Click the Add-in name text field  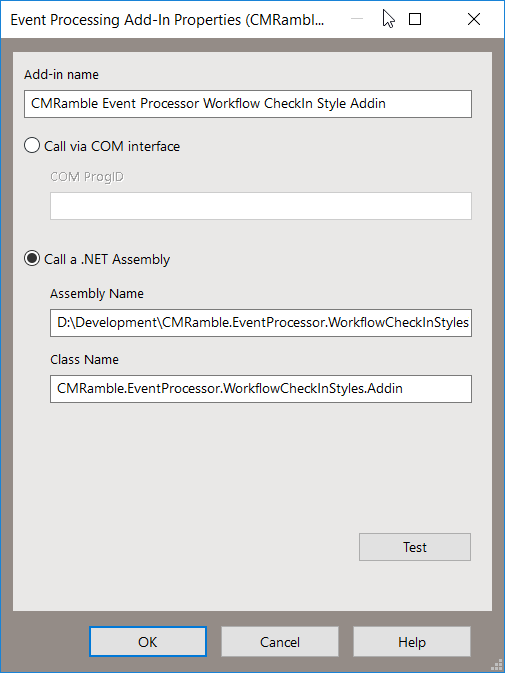click(x=248, y=104)
